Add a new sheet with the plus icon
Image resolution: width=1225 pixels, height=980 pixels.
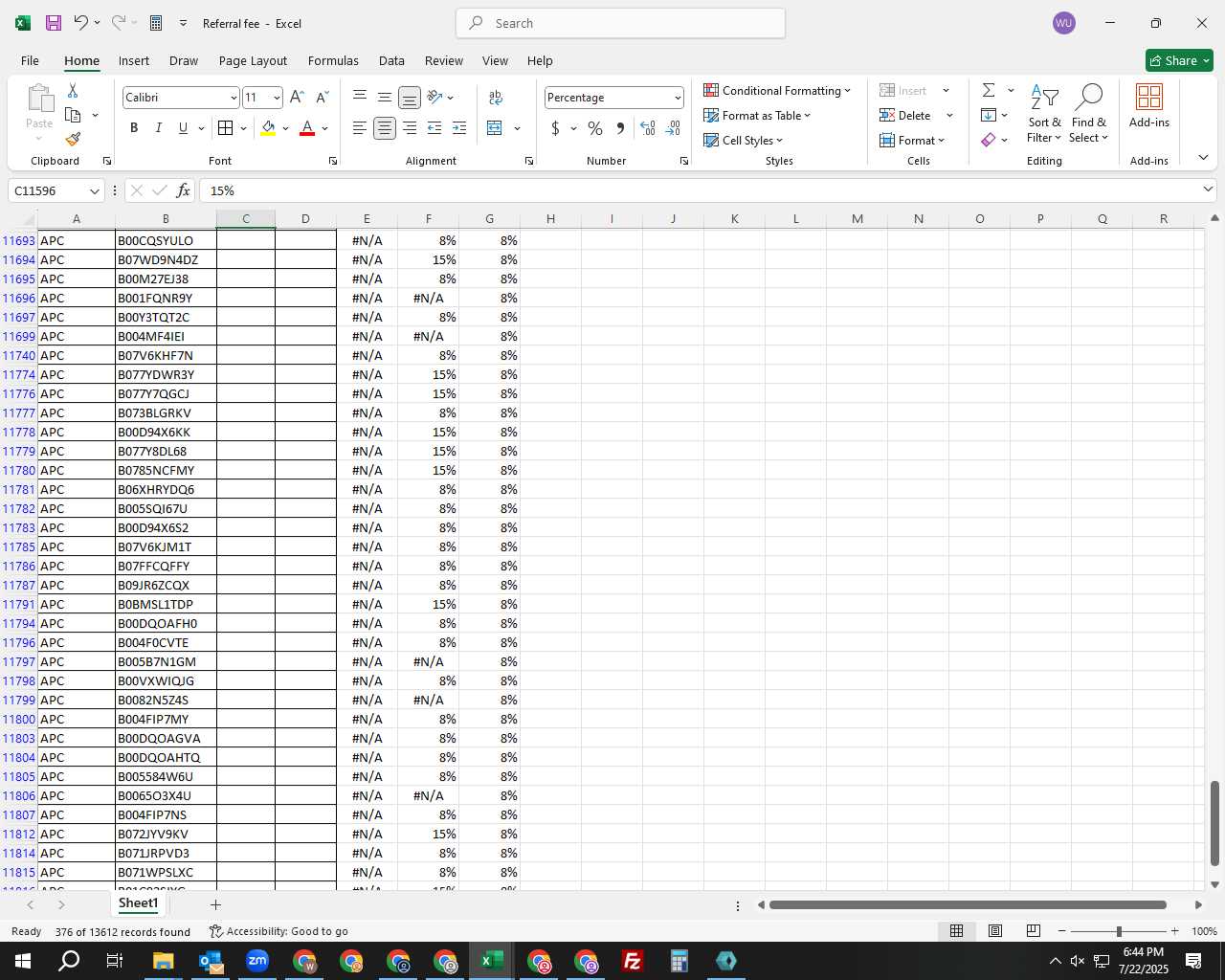pyautogui.click(x=215, y=904)
